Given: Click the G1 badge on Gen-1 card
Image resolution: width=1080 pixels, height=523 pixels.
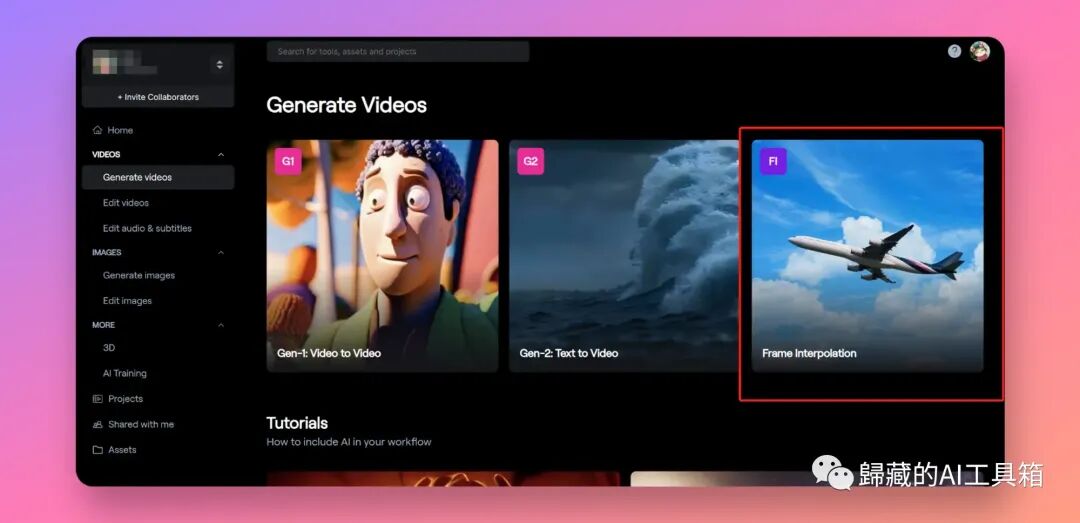Looking at the screenshot, I should coord(288,161).
